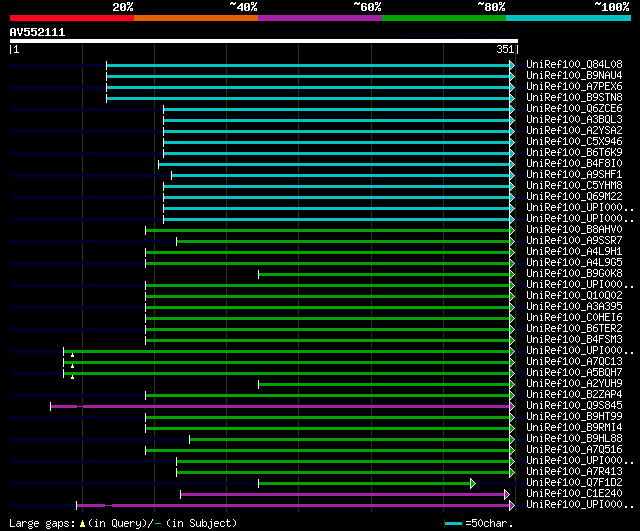This screenshot has width=640, height=531.
Task: Click the cyan 50char scale bar in the legend
Action: [453, 524]
